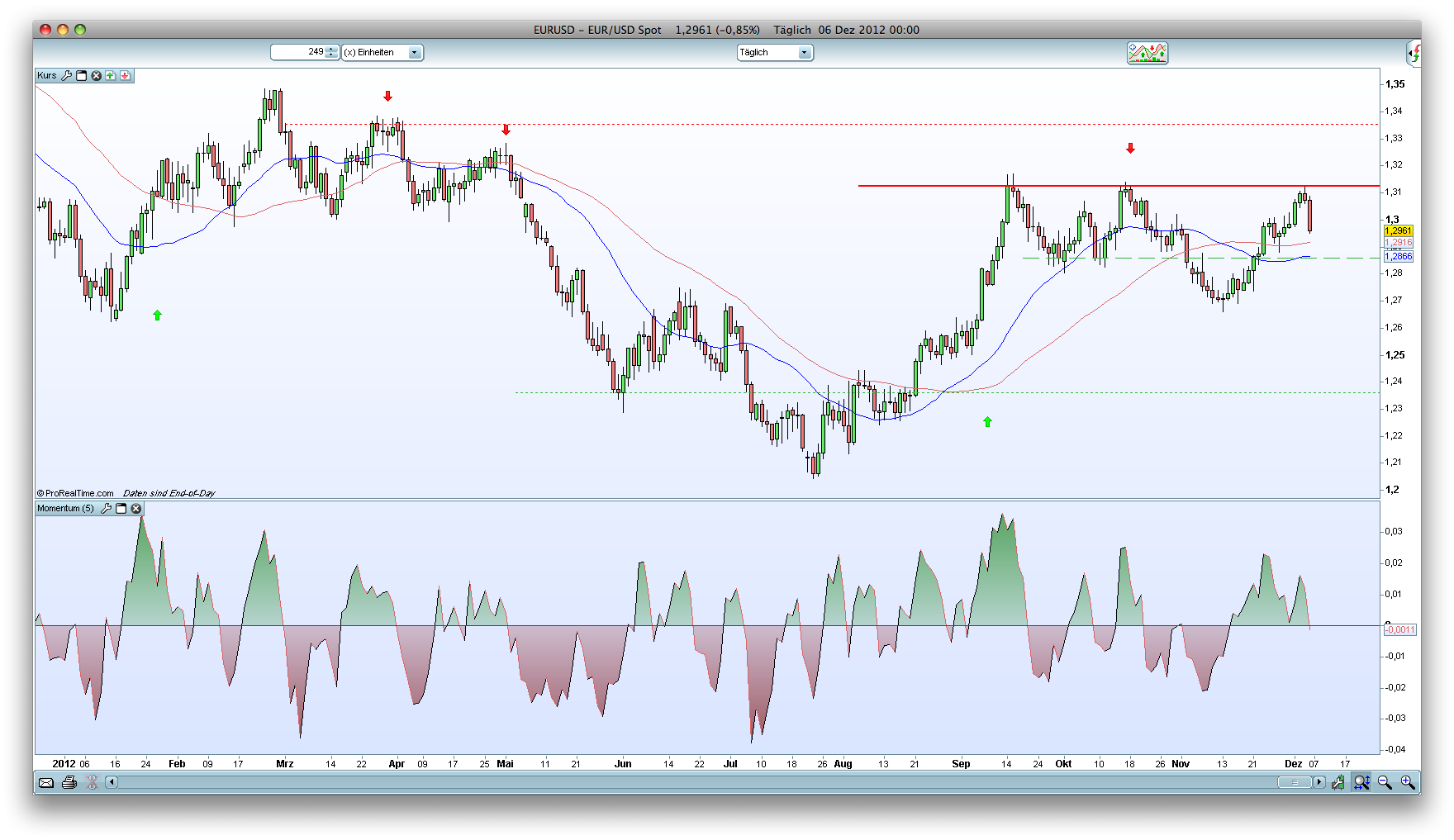Move Kurs panel down with red arrow

click(x=125, y=75)
